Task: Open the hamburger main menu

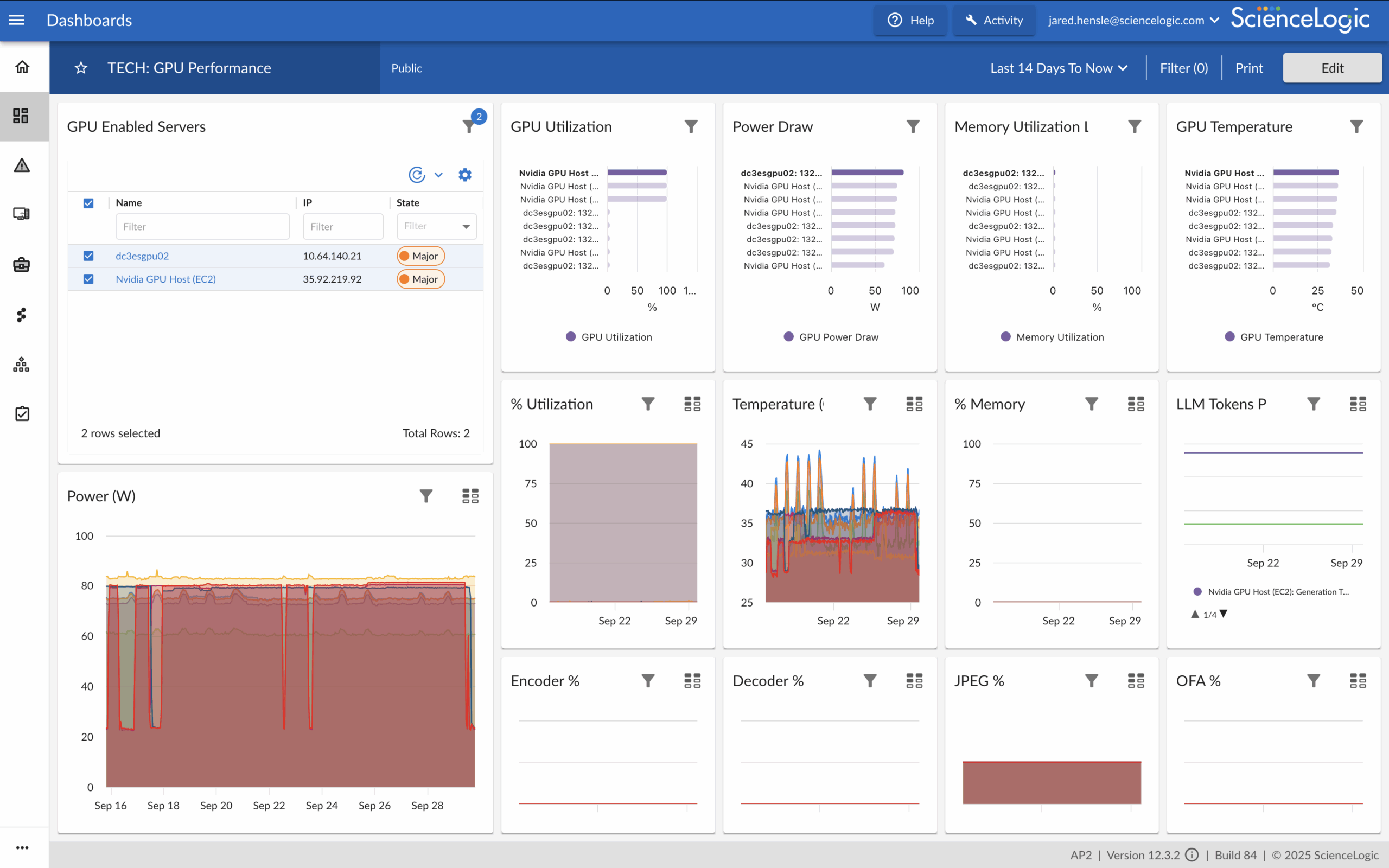Action: pos(17,20)
